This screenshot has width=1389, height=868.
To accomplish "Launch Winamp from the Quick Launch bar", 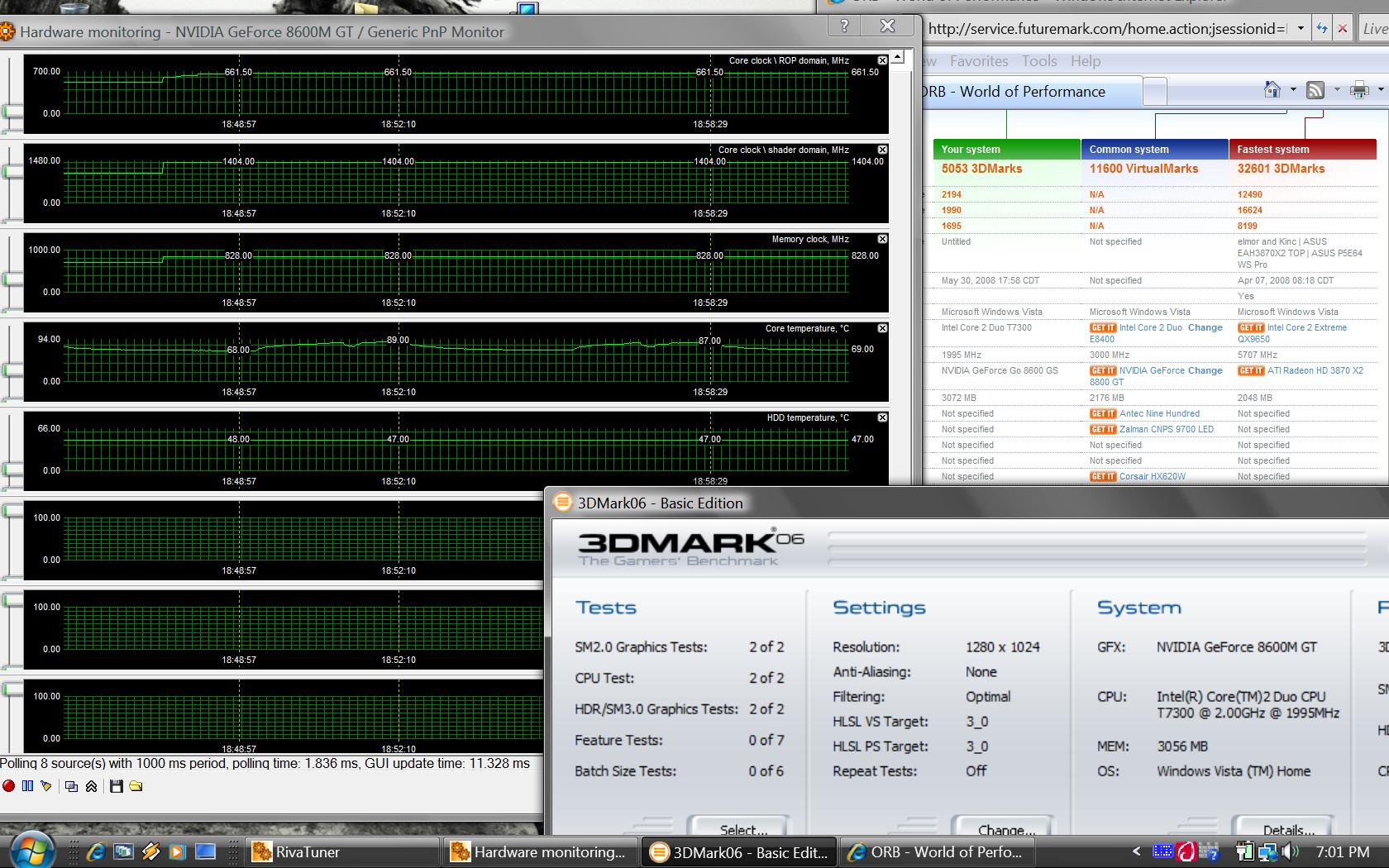I will pos(150,851).
